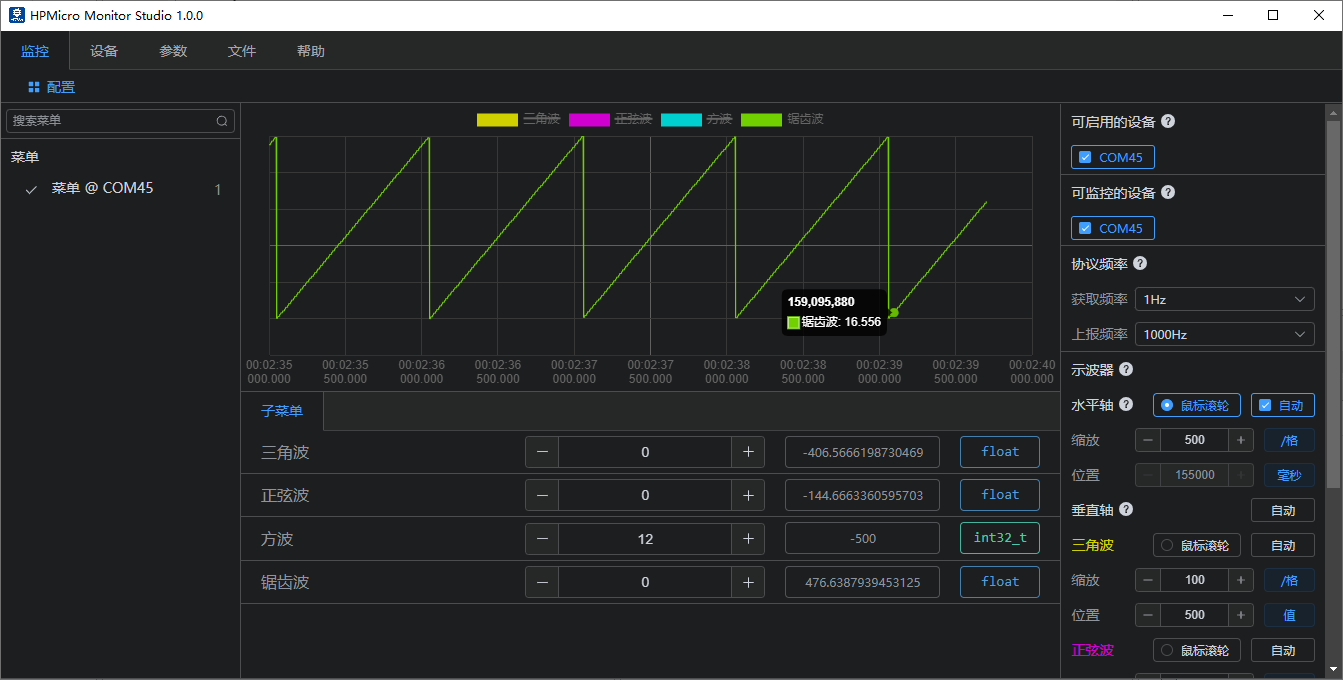Decrease 三角波 value with minus button
1343x680 pixels.
click(542, 452)
